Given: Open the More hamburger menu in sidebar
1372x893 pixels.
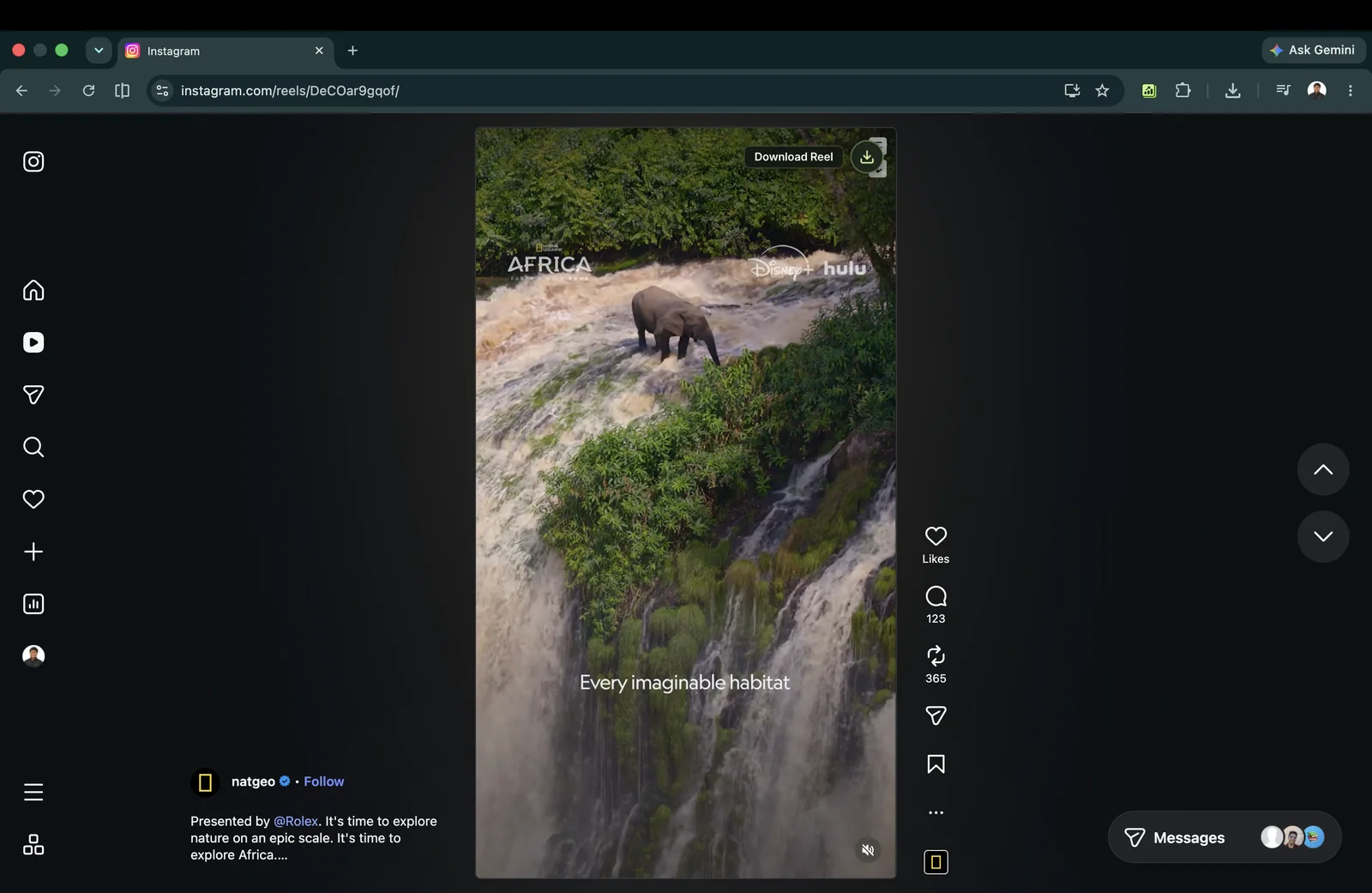Looking at the screenshot, I should tap(33, 792).
